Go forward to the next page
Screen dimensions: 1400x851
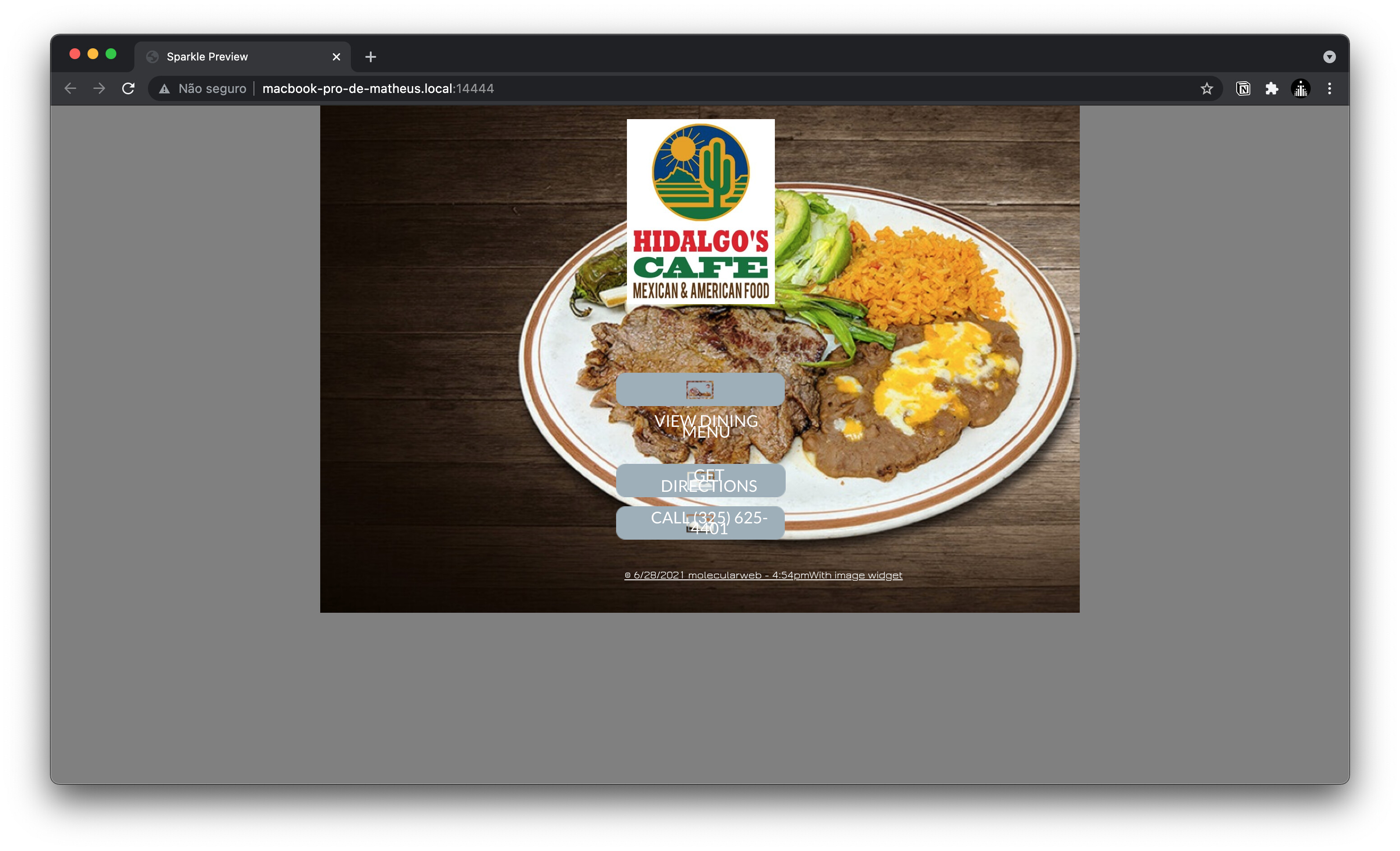(99, 89)
